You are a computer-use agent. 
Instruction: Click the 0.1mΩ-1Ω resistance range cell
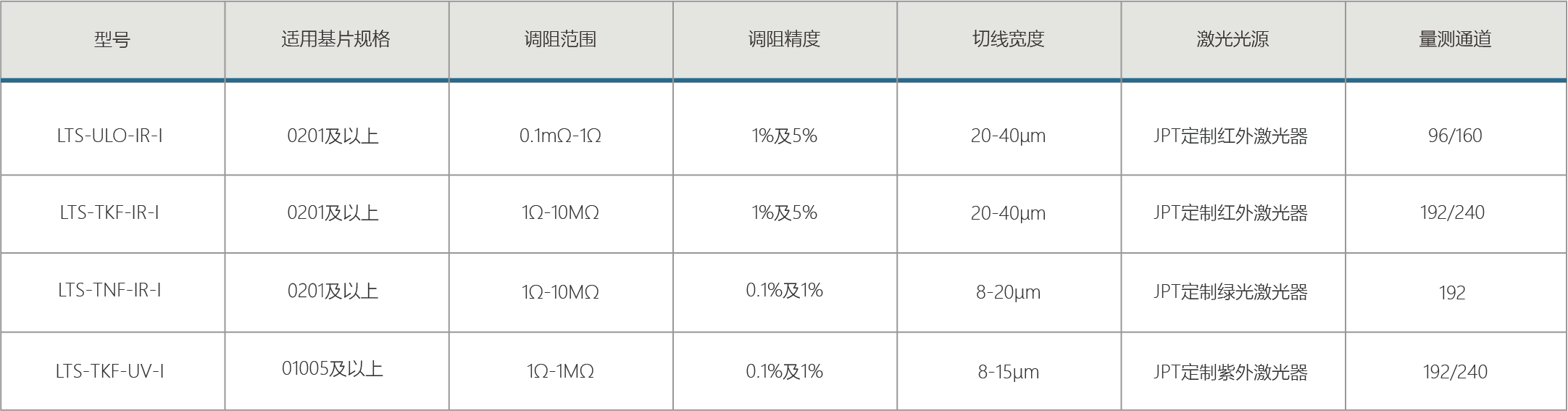point(560,136)
